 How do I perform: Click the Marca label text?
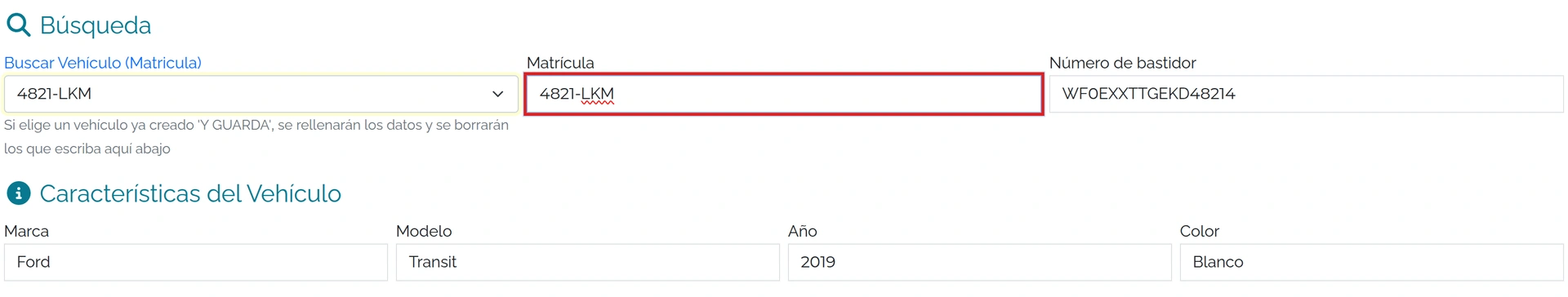click(x=26, y=231)
